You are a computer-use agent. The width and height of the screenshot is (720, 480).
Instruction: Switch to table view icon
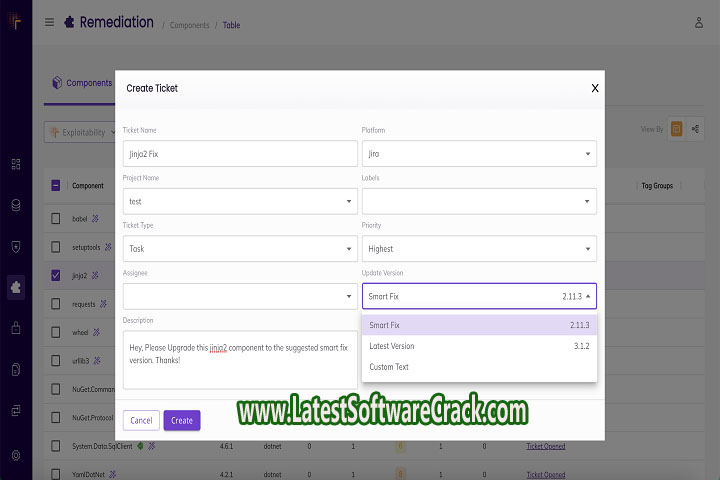(x=677, y=129)
